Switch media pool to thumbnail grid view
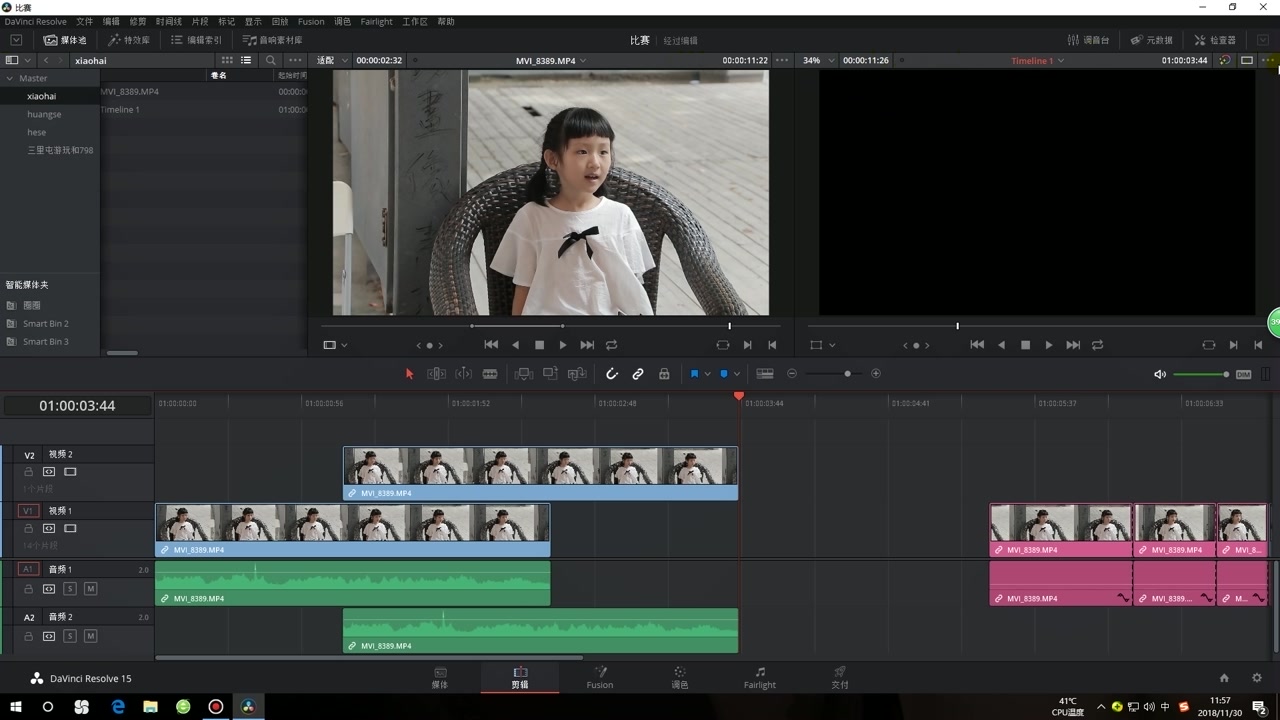The width and height of the screenshot is (1280, 720). 228,60
